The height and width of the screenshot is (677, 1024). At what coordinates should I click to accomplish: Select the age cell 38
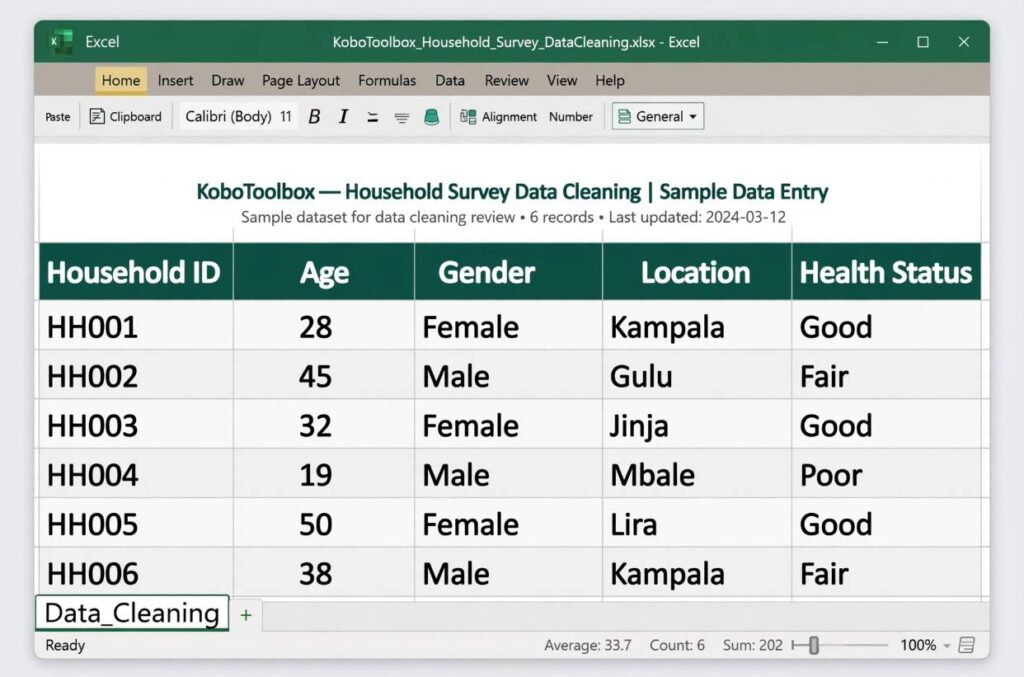(x=324, y=573)
